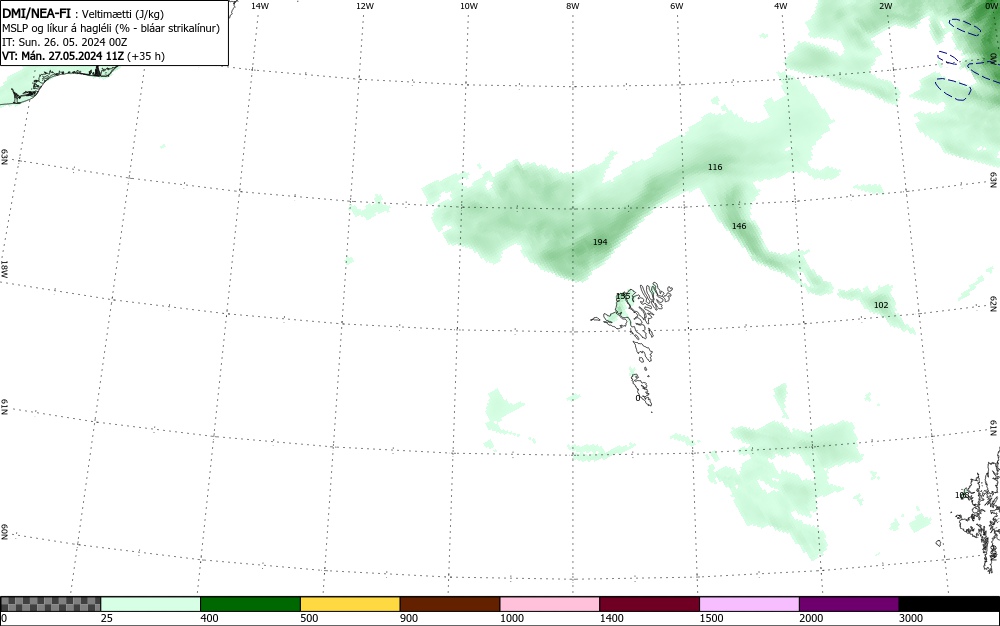1000x626 pixels.
Task: Click the light purple 1500–2000 legend swatch
Action: pyautogui.click(x=749, y=604)
